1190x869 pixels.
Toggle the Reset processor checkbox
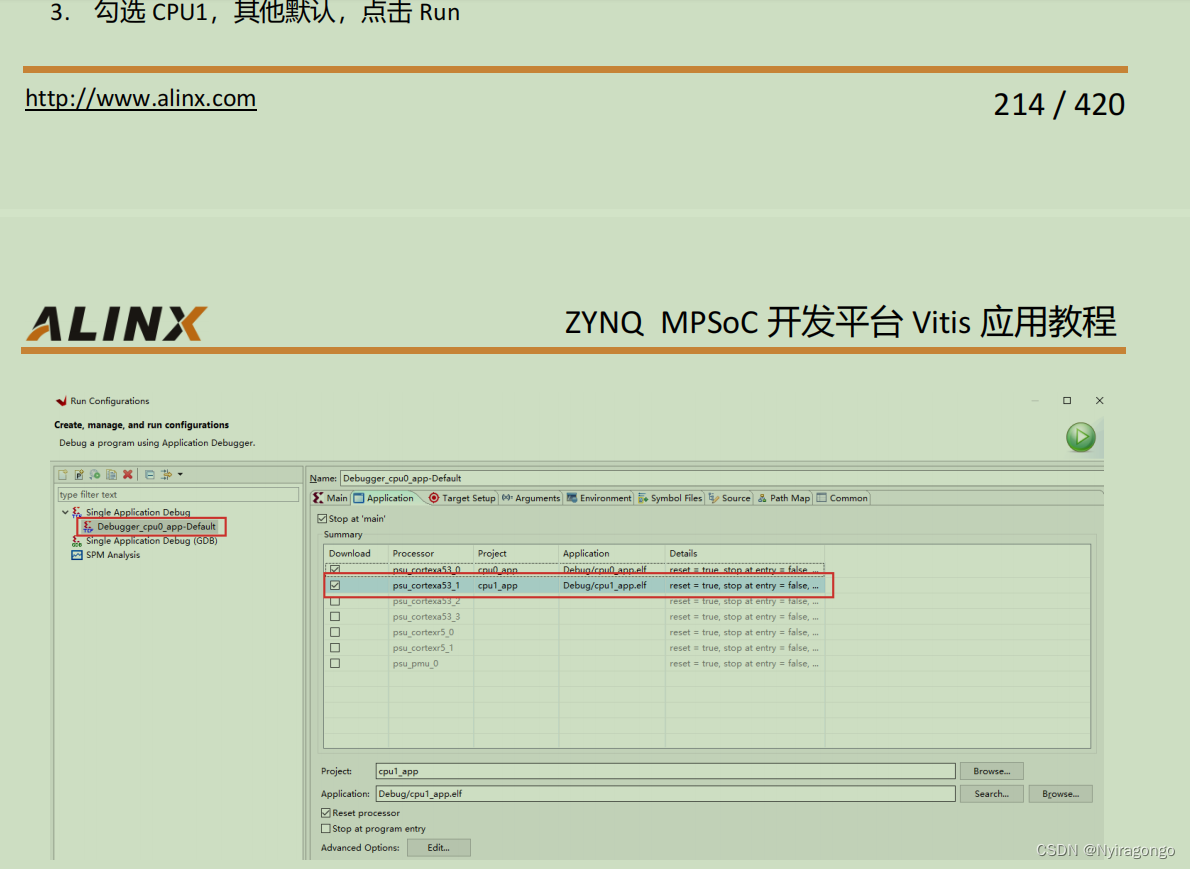tap(326, 813)
